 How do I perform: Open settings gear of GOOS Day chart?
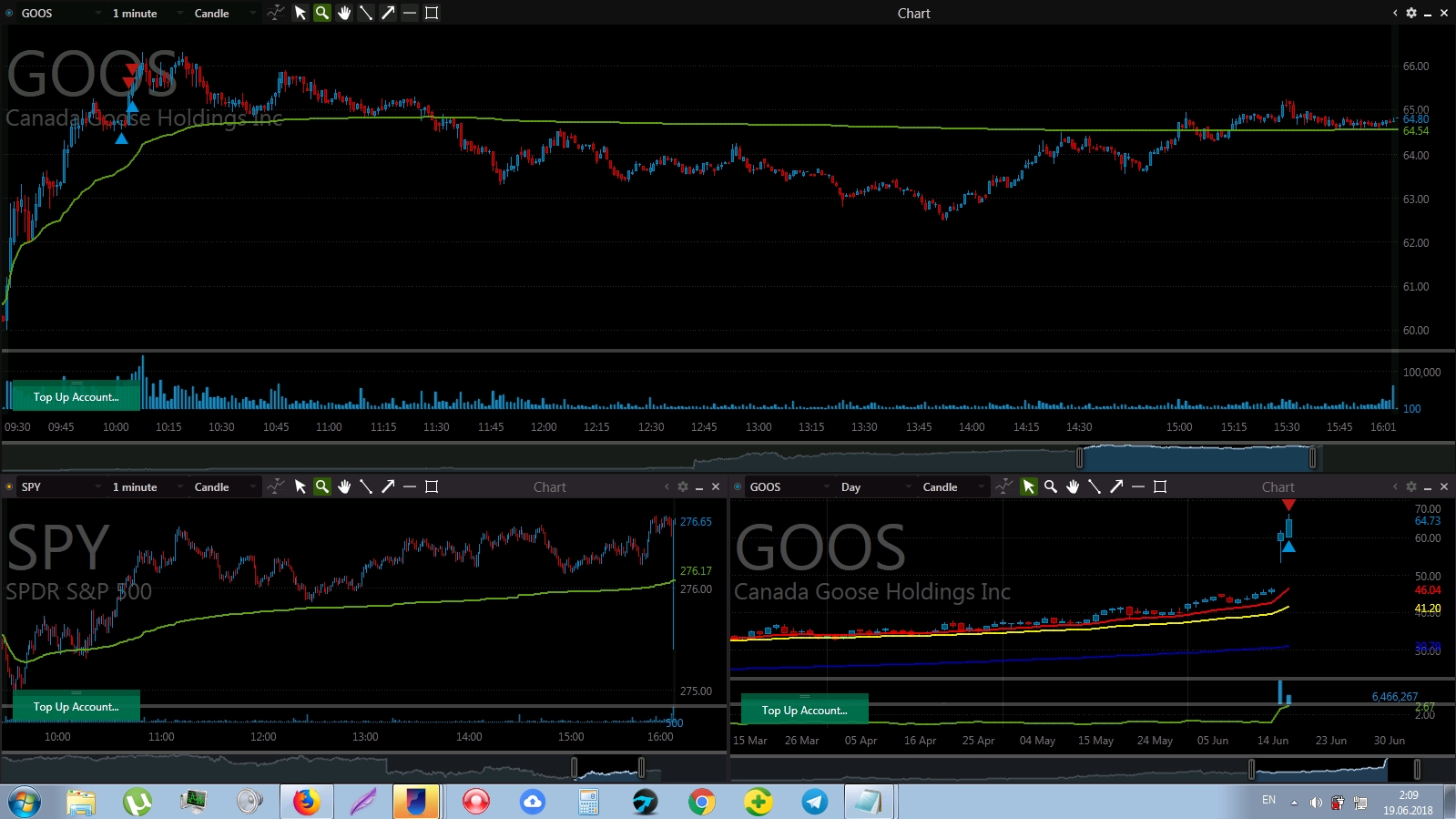coord(1411,486)
